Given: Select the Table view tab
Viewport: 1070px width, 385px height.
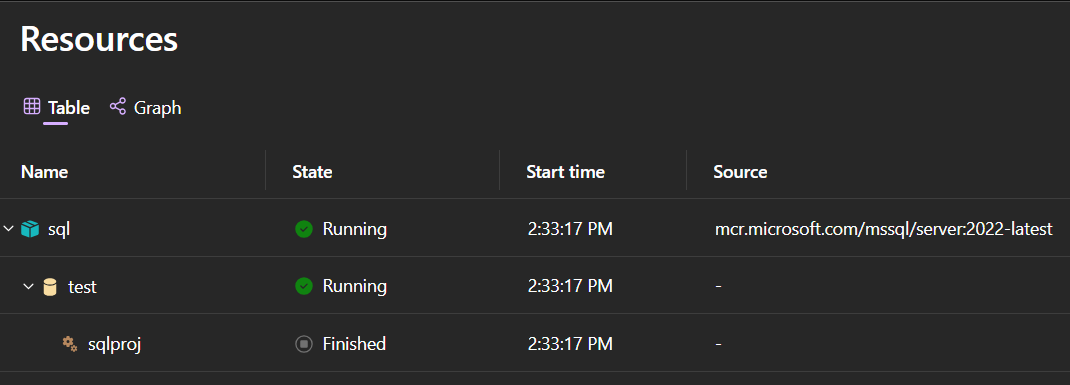Looking at the screenshot, I should [x=56, y=107].
